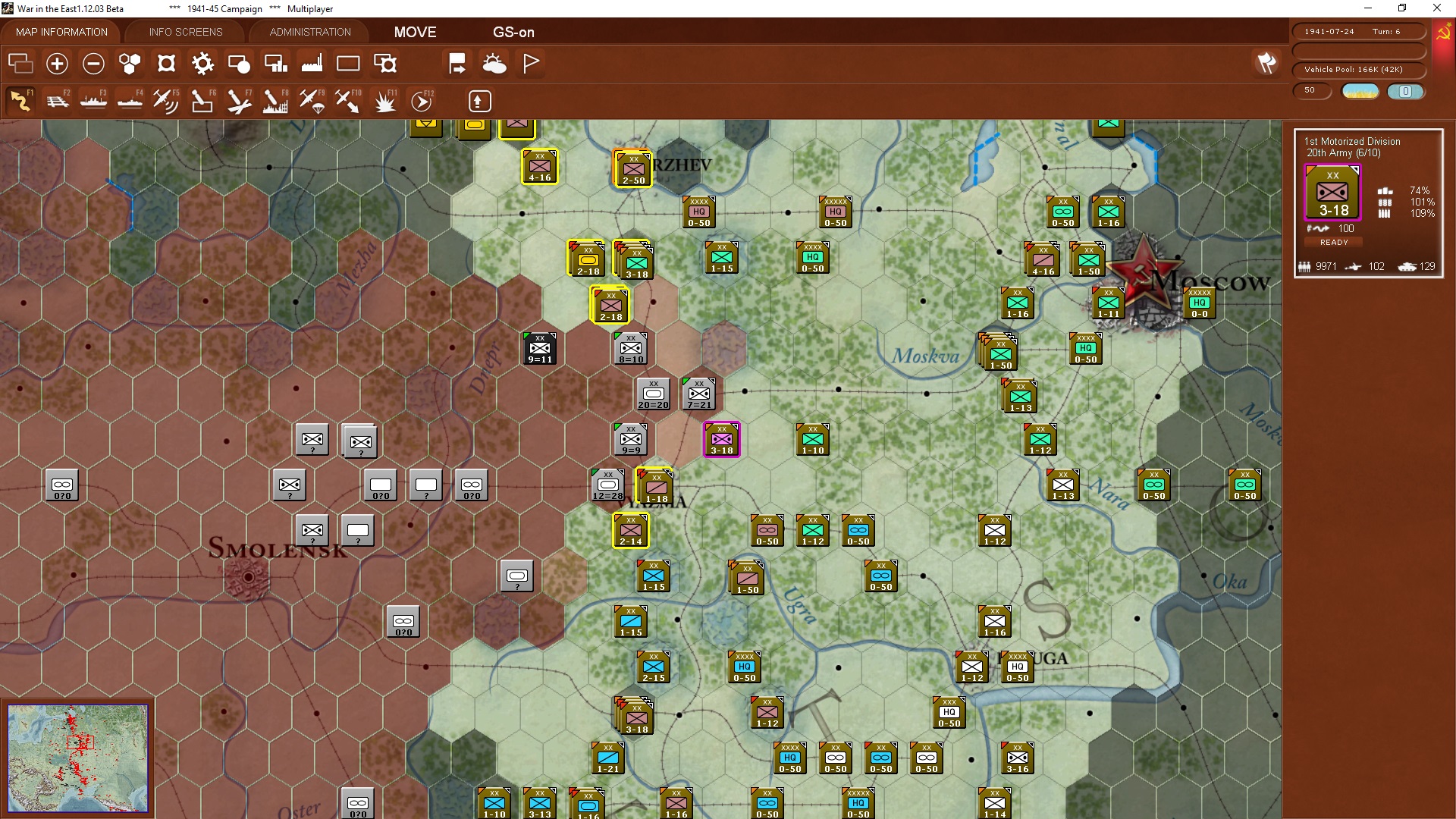This screenshot has width=1456, height=819.
Task: Select Amphibious Transport mode (F4) icon
Action: (x=130, y=101)
